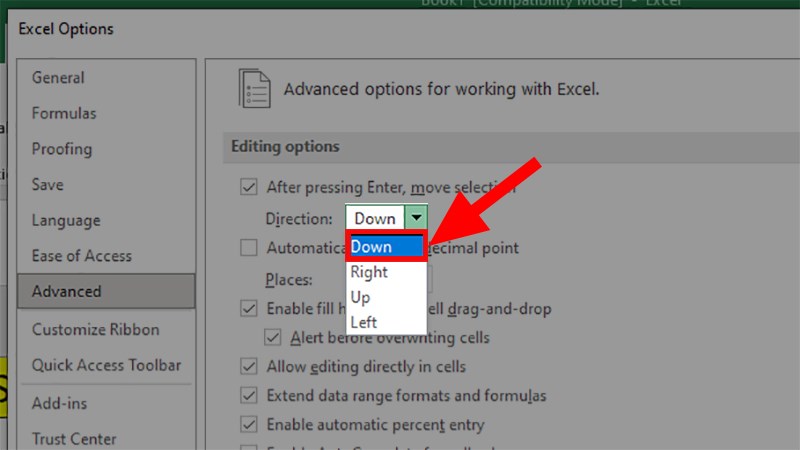Pick Up in the Direction list

pos(359,297)
